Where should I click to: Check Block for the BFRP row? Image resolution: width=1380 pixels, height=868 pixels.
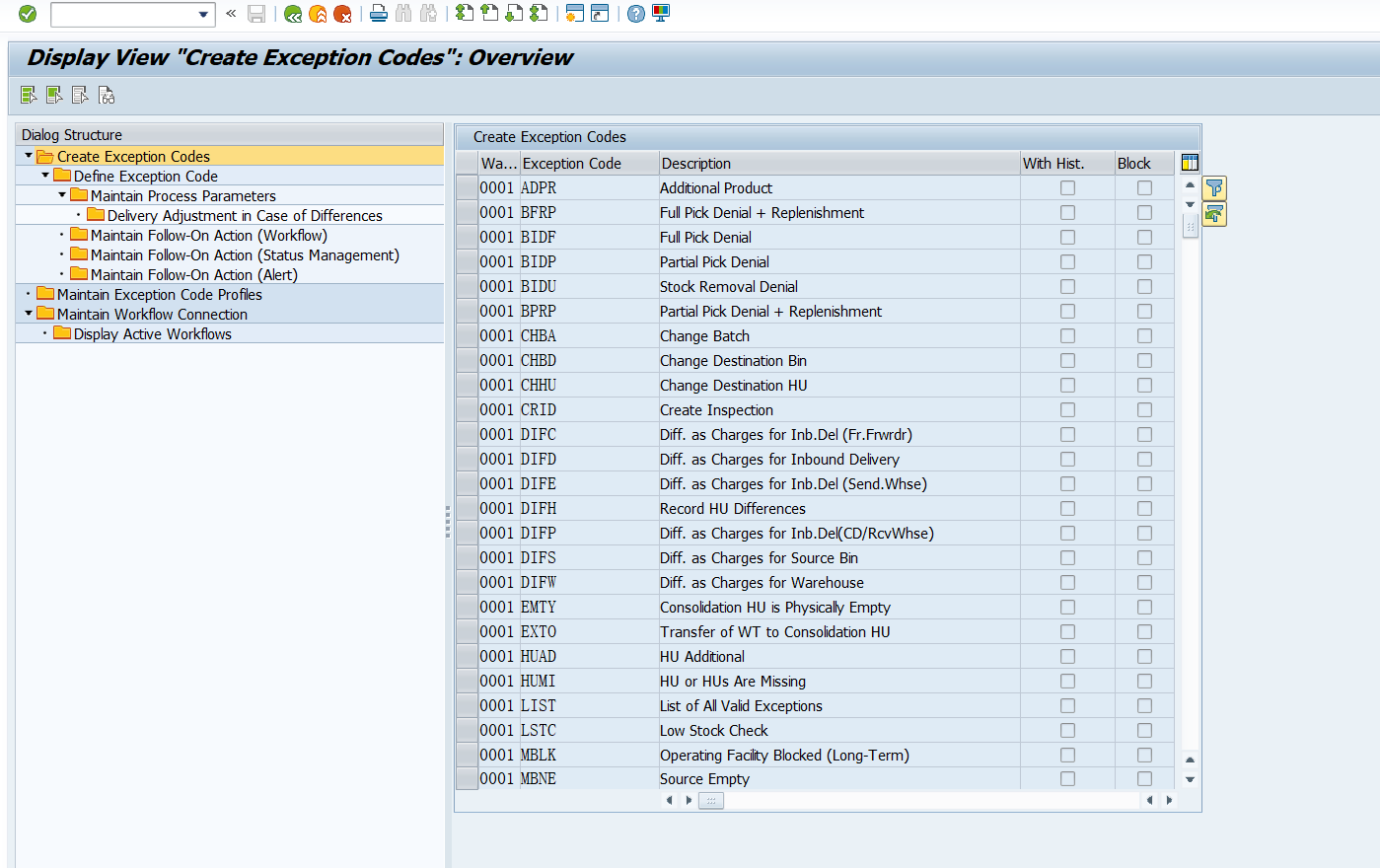[x=1144, y=212]
